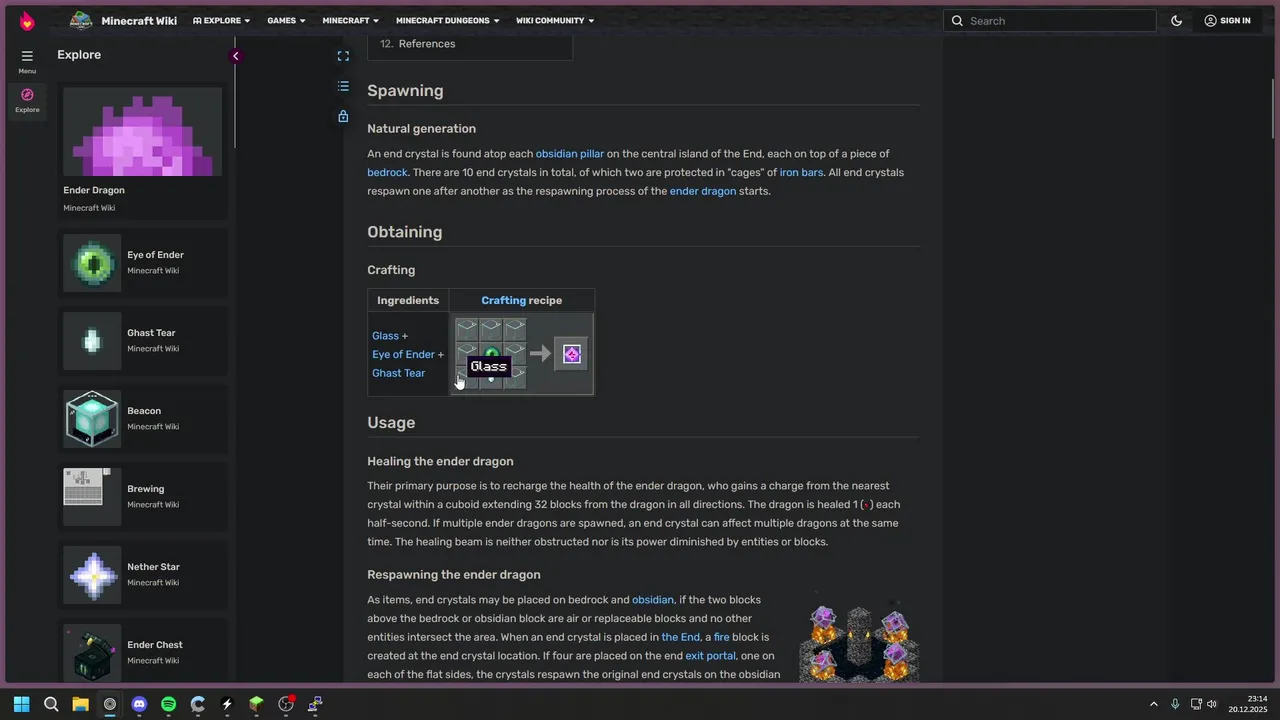Follow the exit portal link
Image resolution: width=1280 pixels, height=720 pixels.
(x=710, y=656)
